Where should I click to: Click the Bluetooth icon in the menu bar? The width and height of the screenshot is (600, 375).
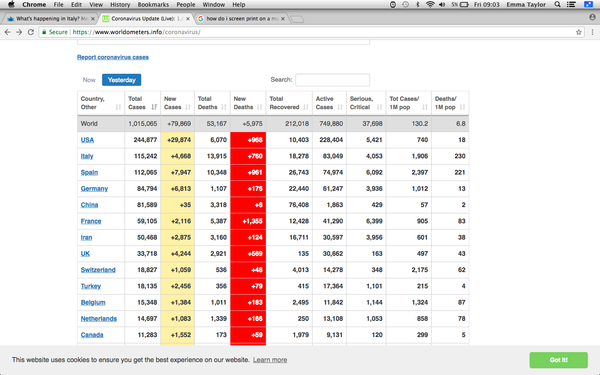coord(418,5)
